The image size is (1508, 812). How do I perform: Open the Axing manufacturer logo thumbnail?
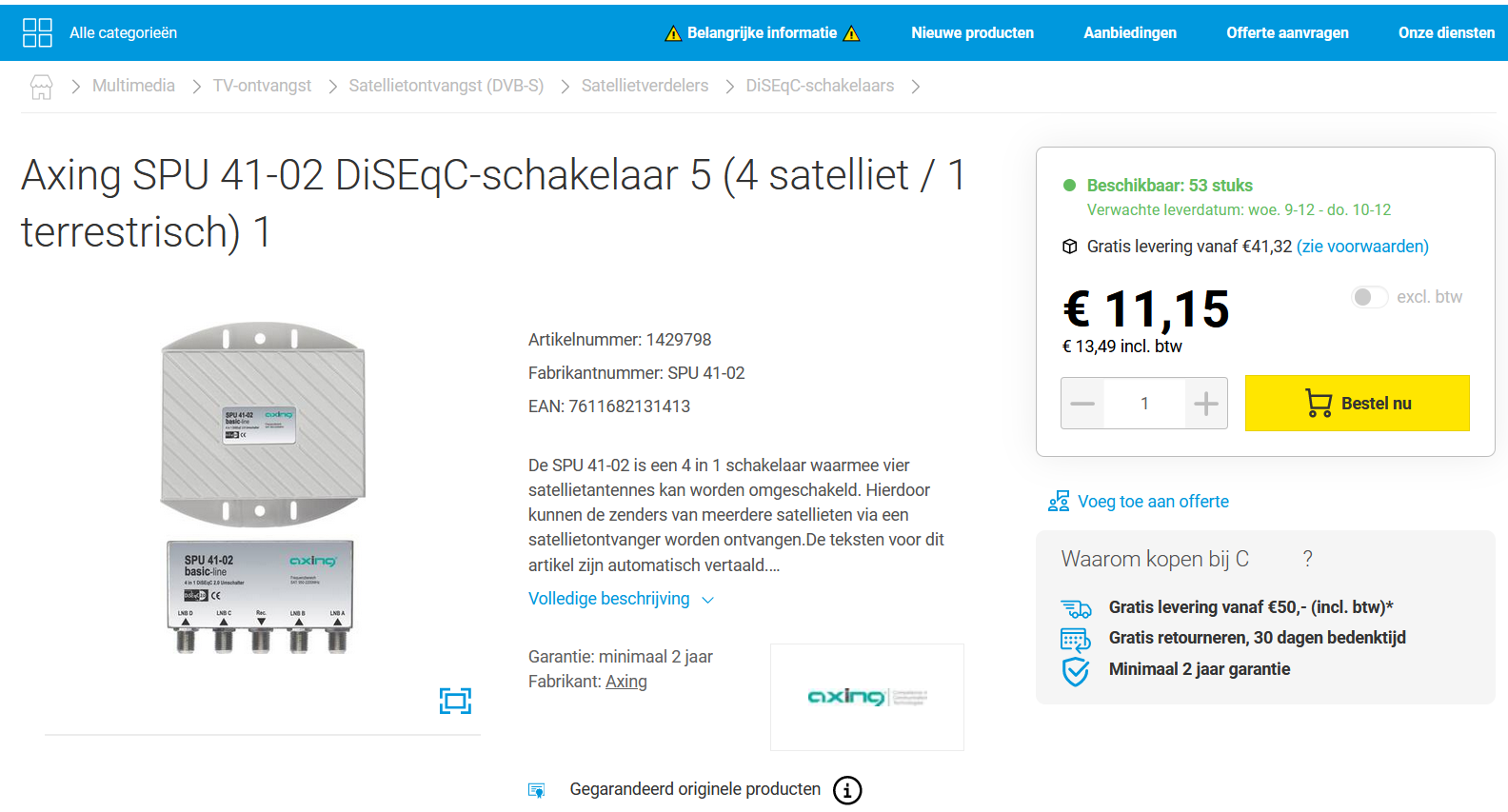tap(866, 697)
